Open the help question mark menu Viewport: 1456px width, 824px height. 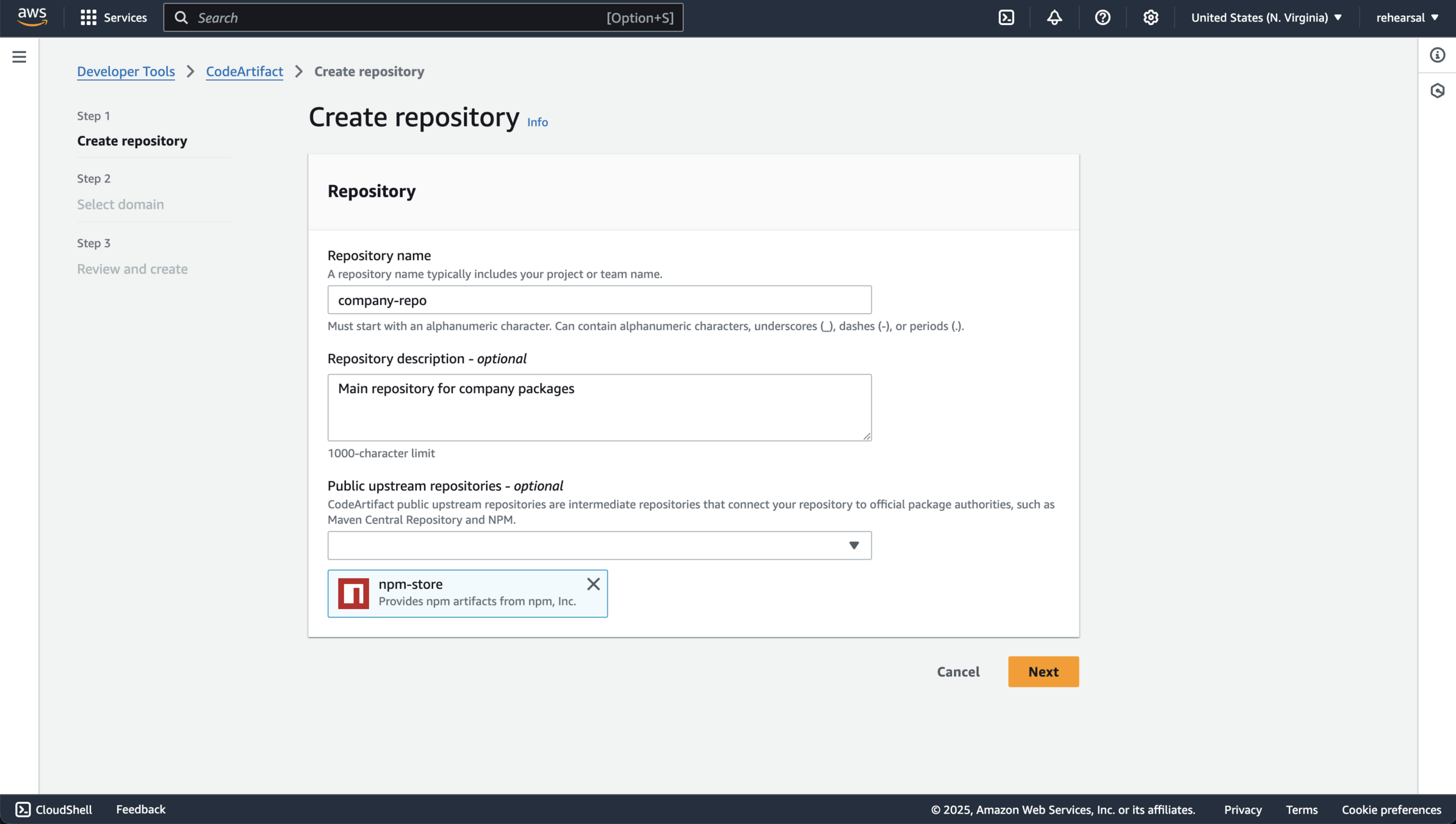coord(1102,17)
